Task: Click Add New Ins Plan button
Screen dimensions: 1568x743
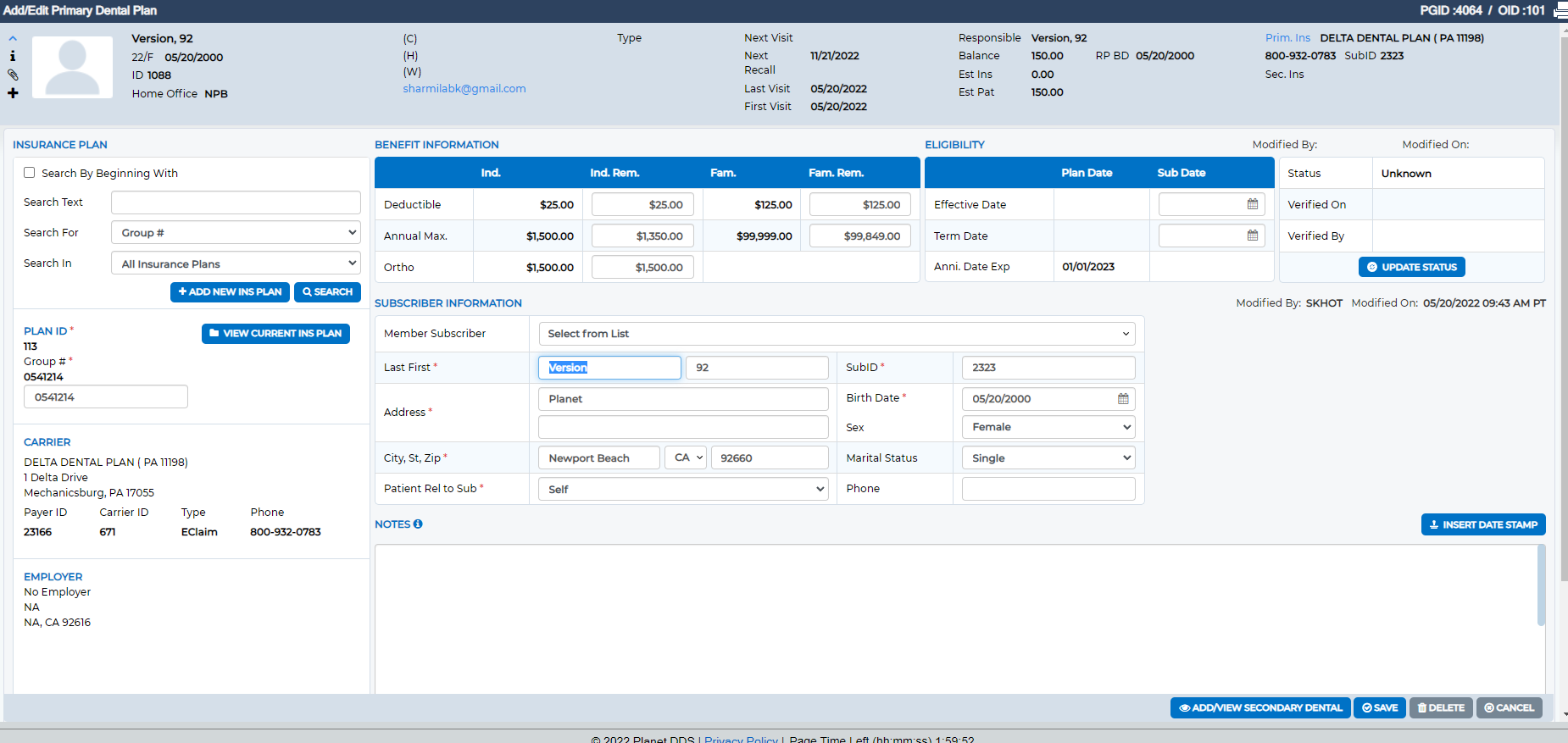Action: pyautogui.click(x=230, y=292)
